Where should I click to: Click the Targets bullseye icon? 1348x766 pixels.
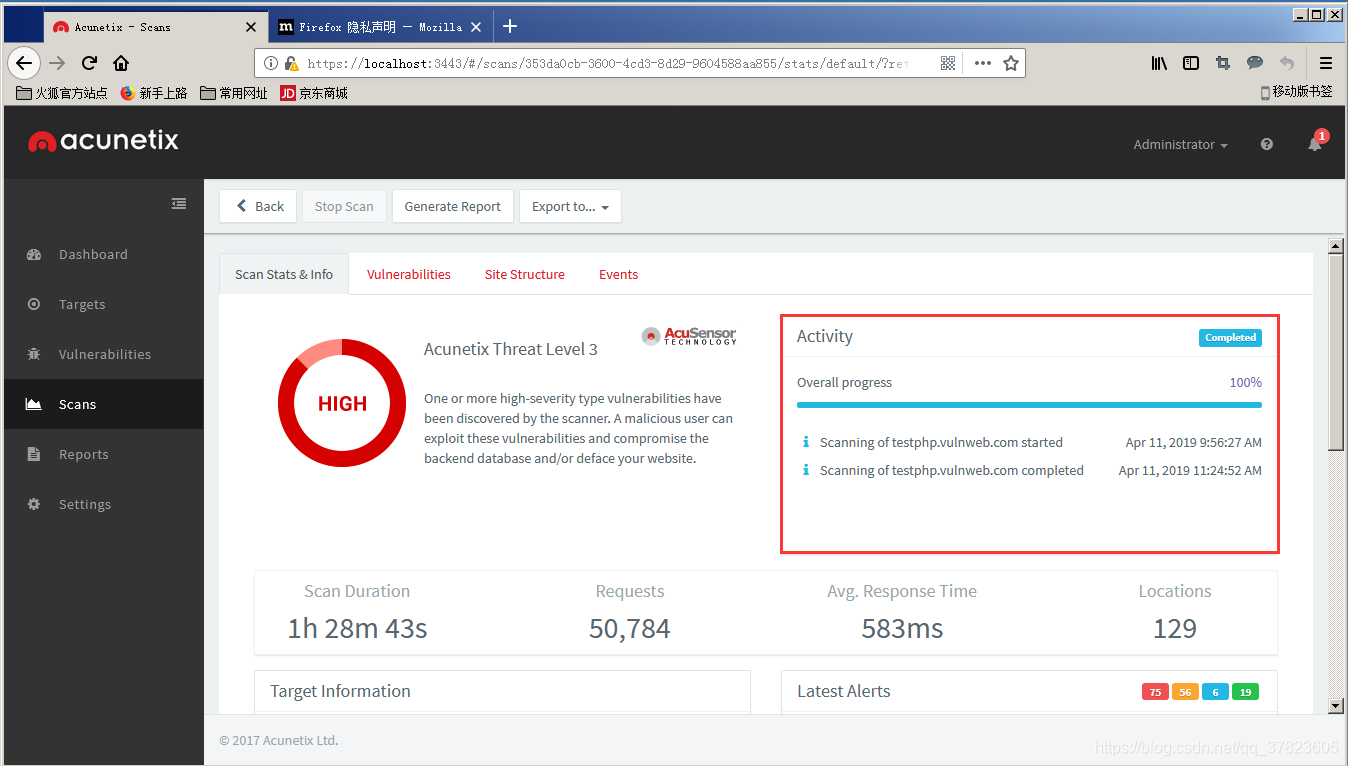(x=34, y=304)
